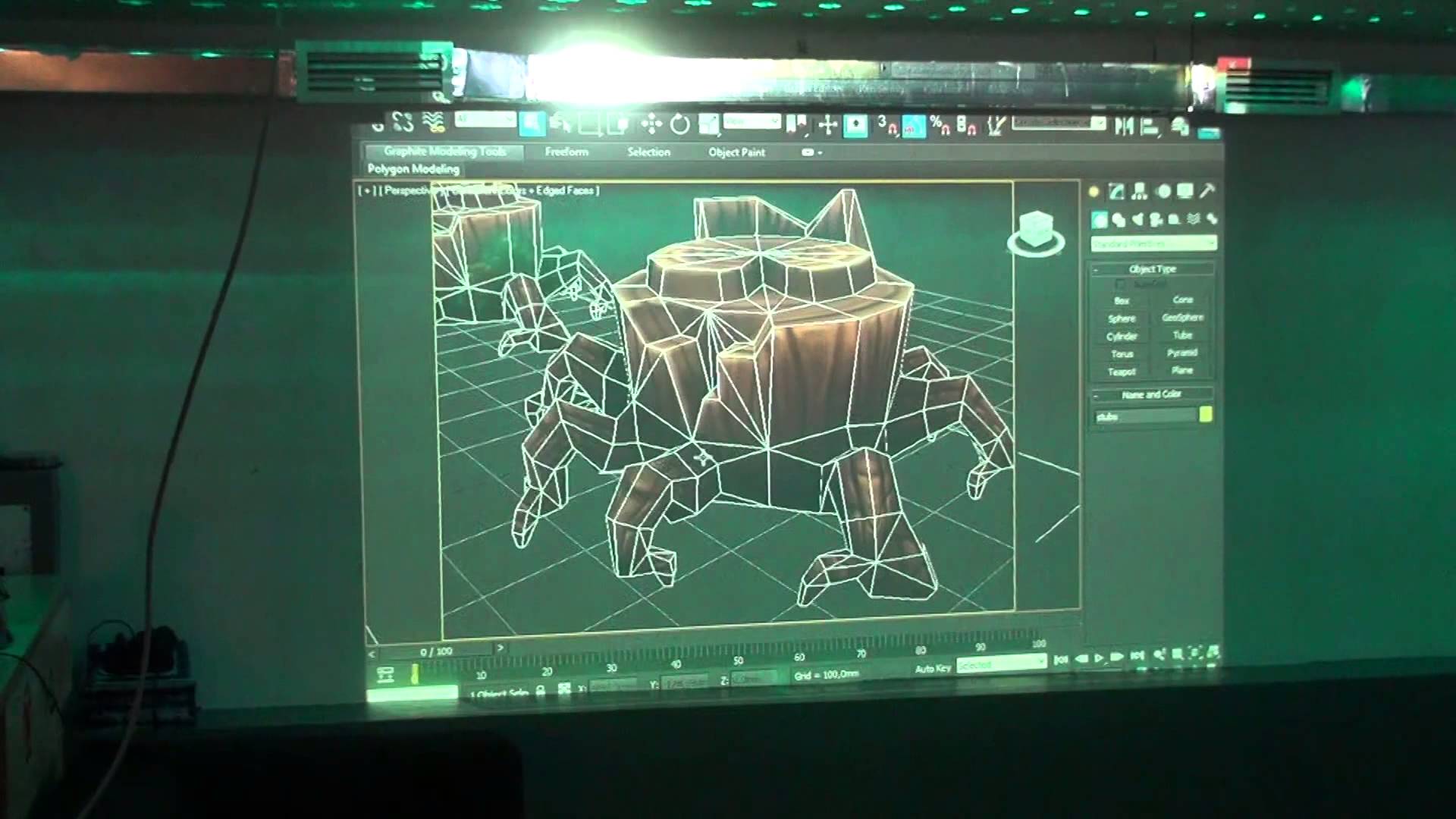Toggle Keyboard Shortcut Override icon
Image resolution: width=1456 pixels, height=819 pixels.
pyautogui.click(x=856, y=125)
